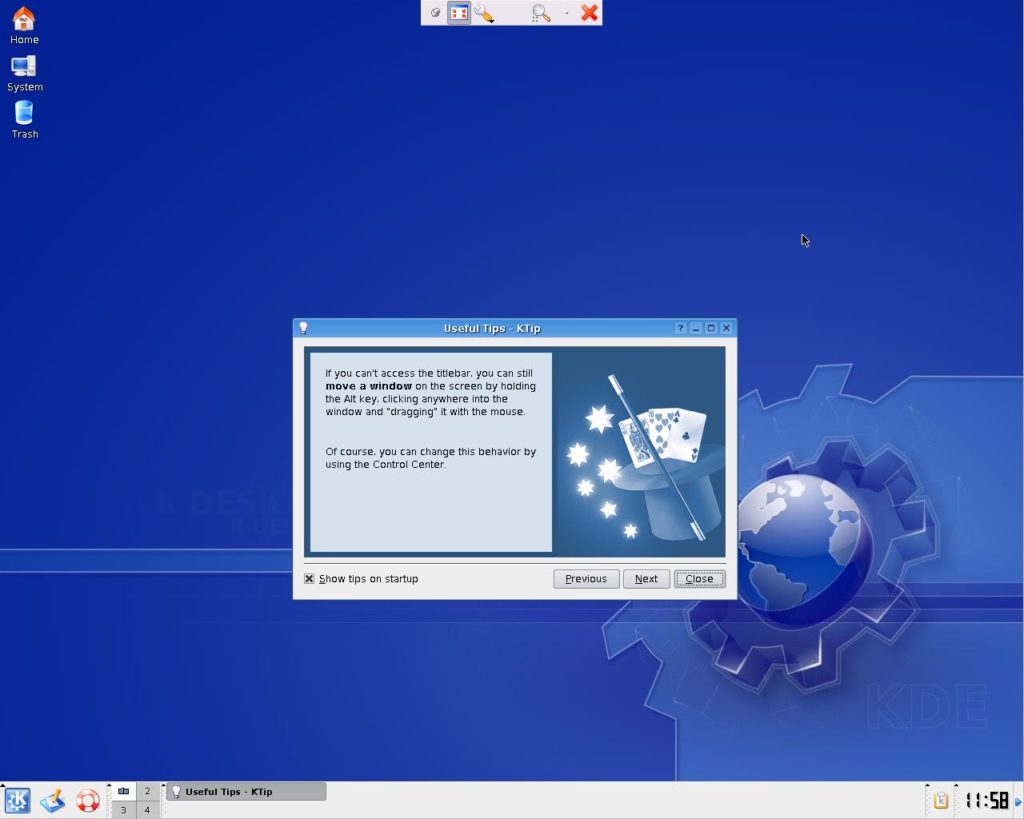The width and height of the screenshot is (1024, 819).
Task: Open the Home desktop icon
Action: click(x=24, y=25)
